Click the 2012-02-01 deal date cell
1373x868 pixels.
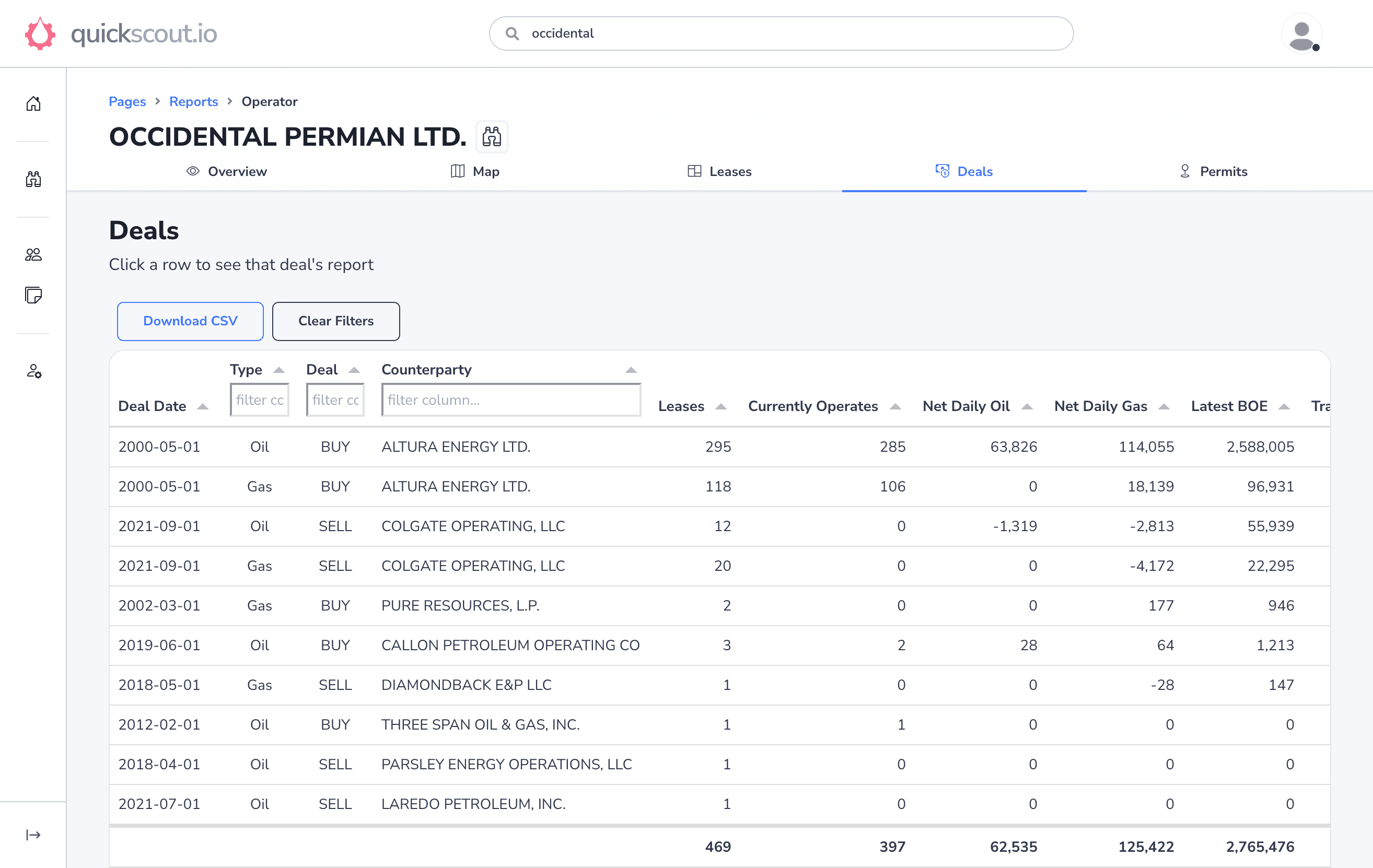[159, 724]
